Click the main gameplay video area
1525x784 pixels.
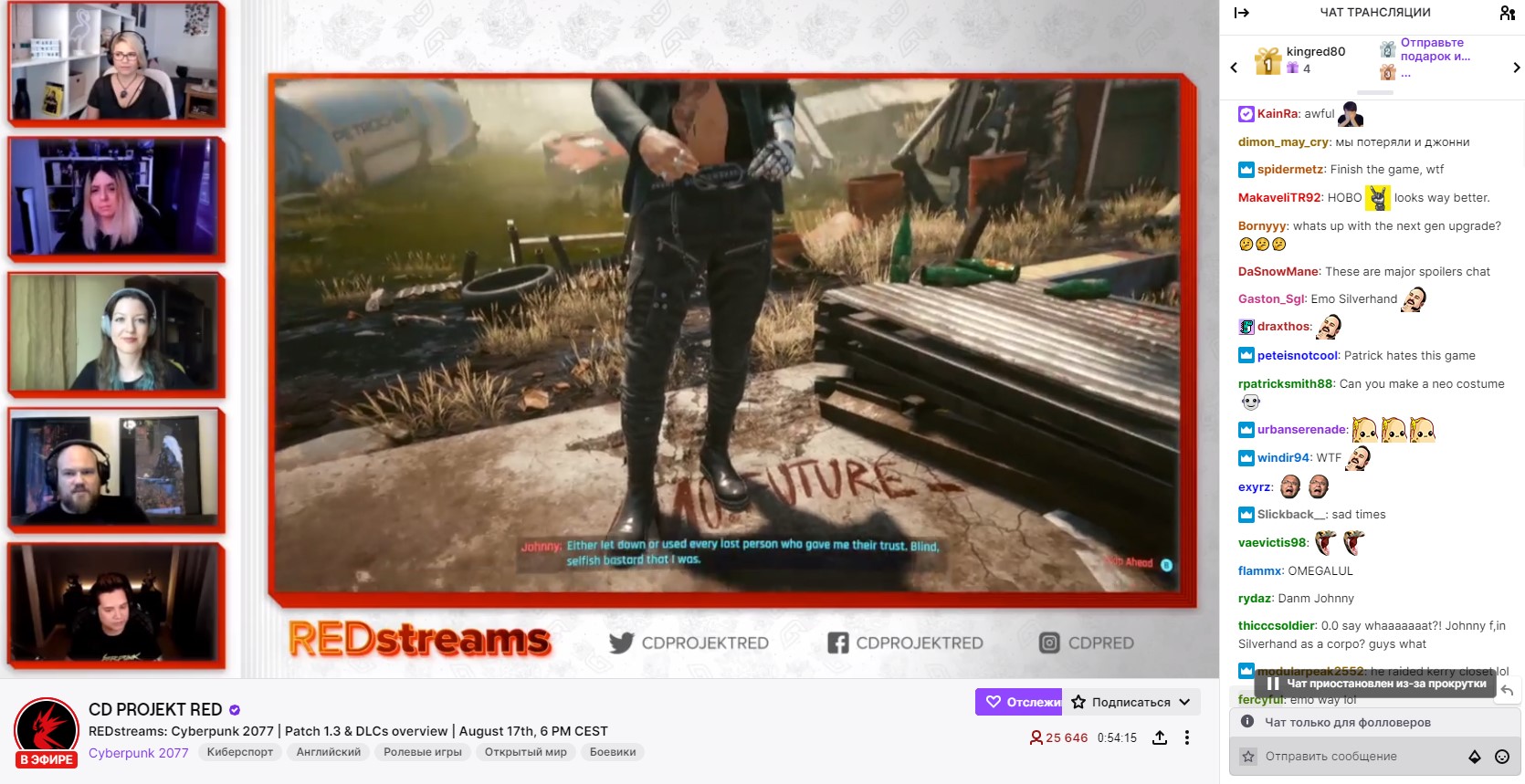coord(725,336)
